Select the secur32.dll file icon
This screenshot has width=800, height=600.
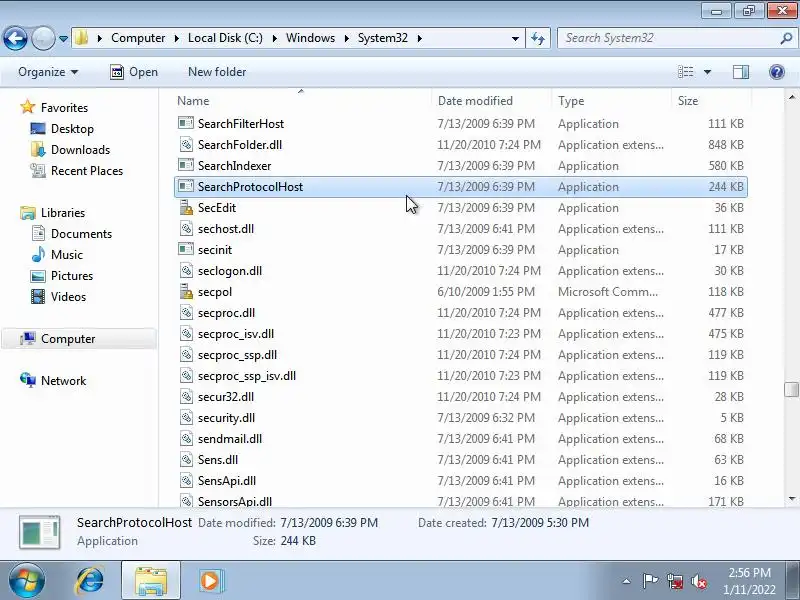(x=186, y=396)
